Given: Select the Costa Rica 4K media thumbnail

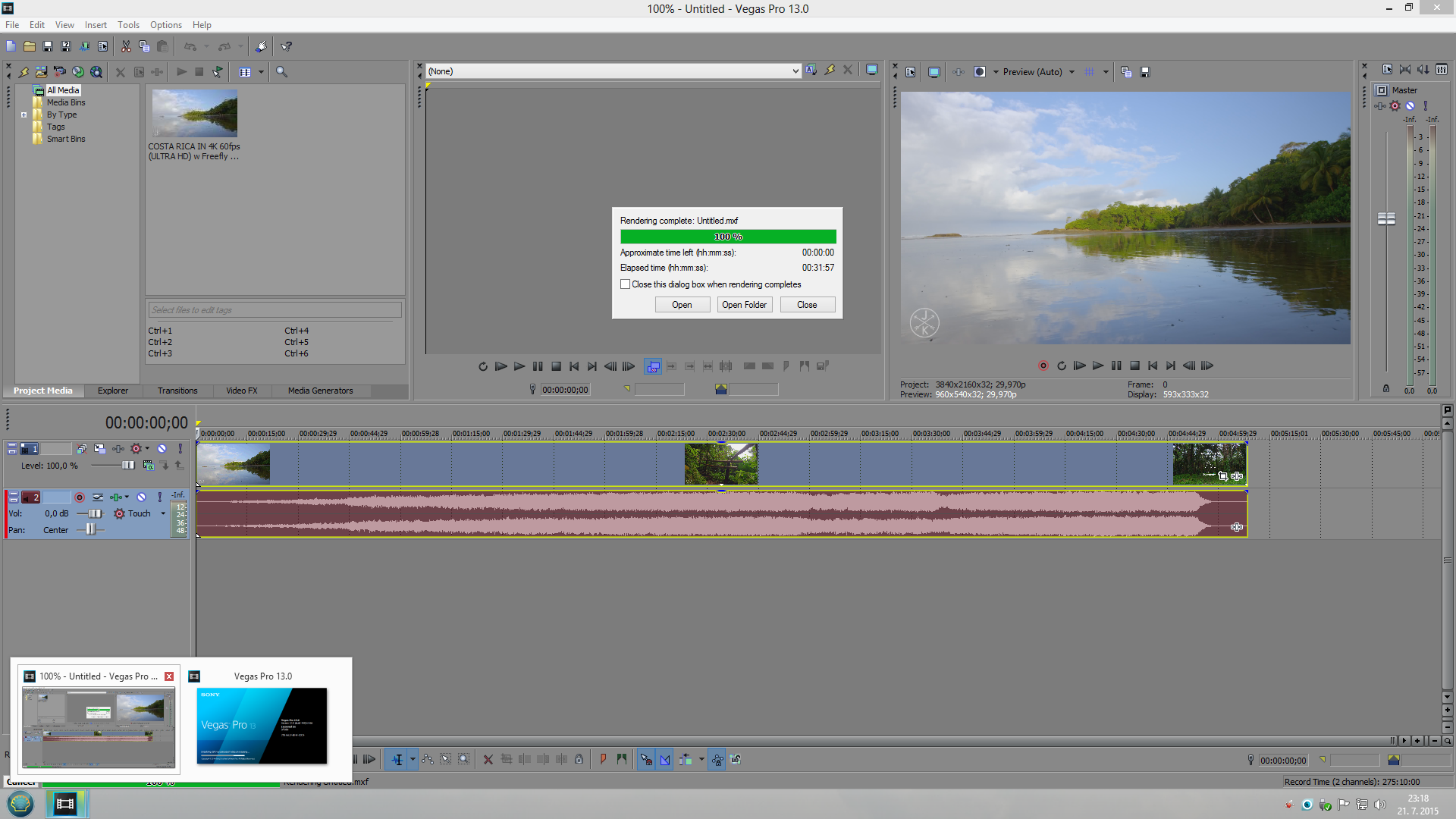Looking at the screenshot, I should coord(195,114).
